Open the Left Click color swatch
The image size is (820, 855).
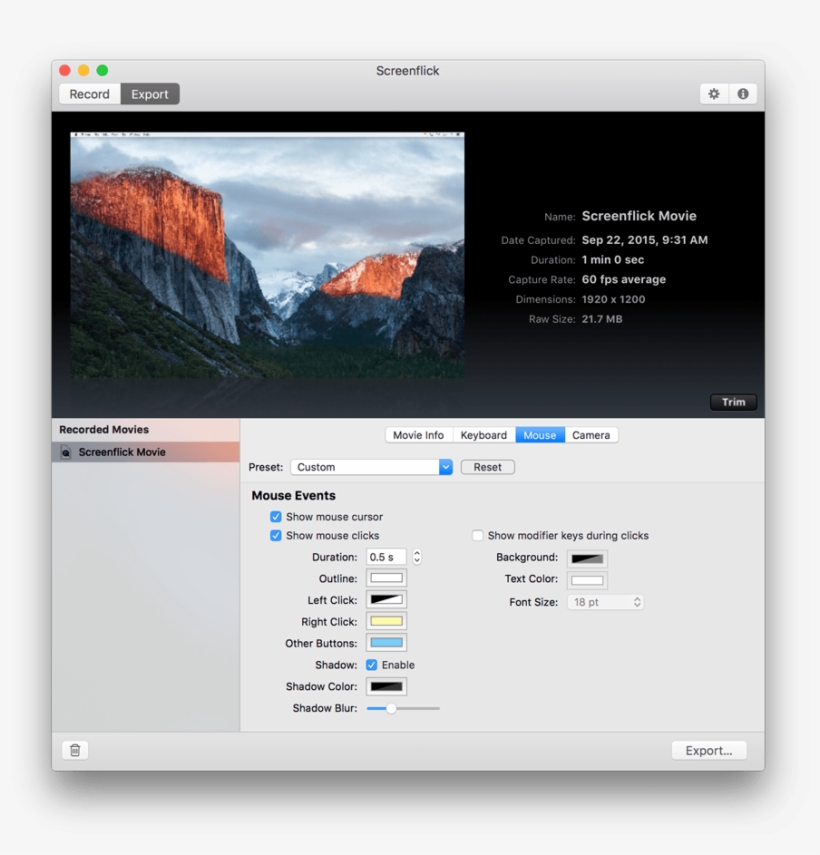click(388, 599)
